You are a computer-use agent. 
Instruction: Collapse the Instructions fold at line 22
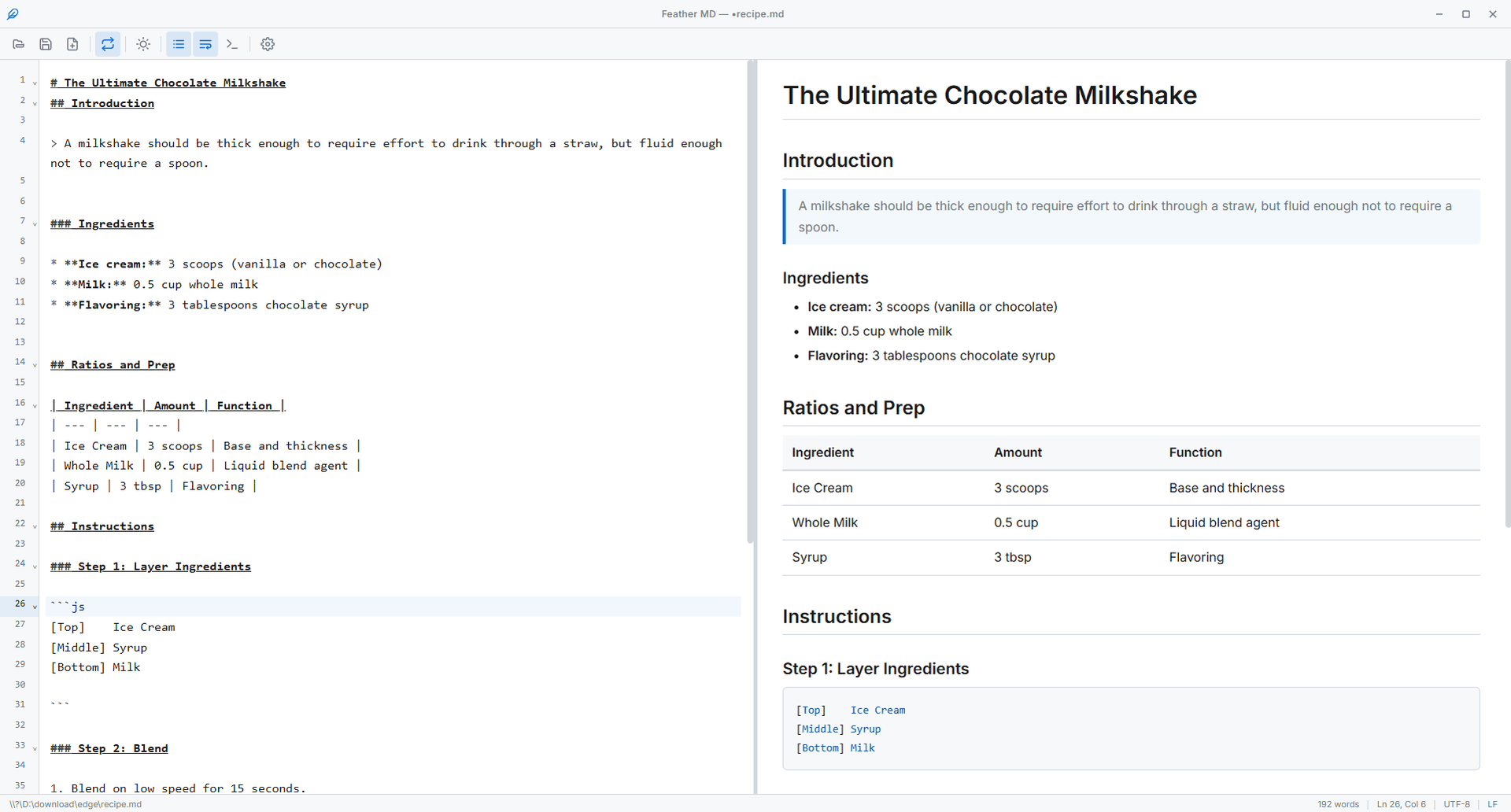click(x=35, y=526)
